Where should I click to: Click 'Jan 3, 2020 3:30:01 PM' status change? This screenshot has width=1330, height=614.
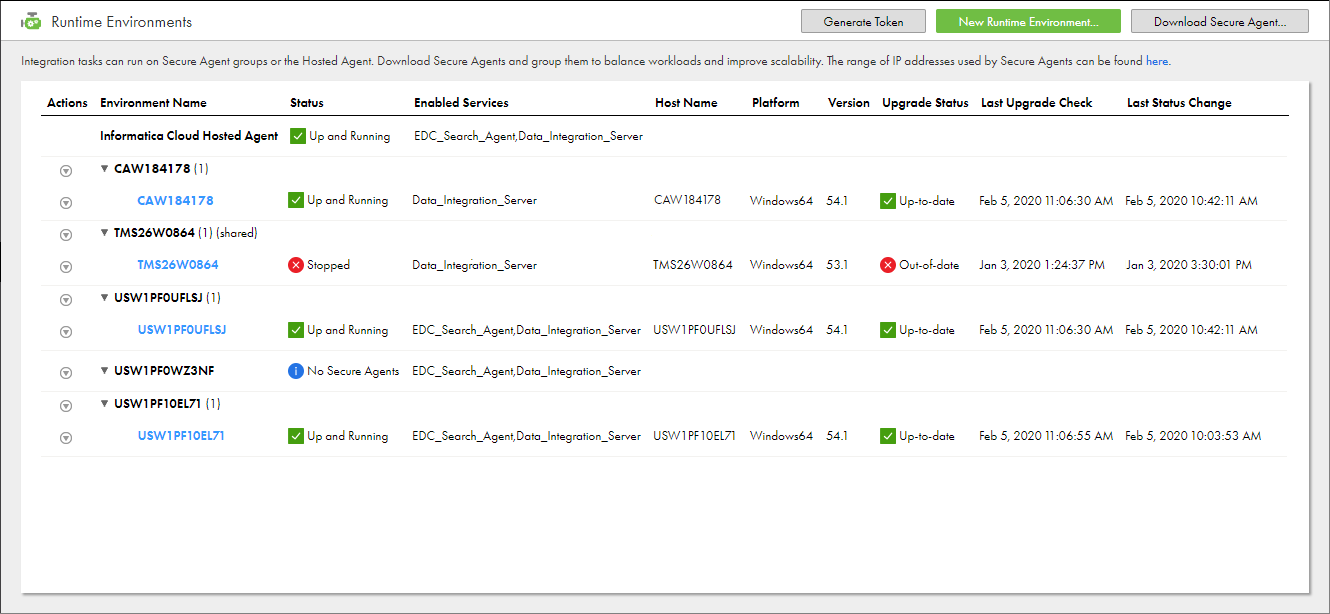(1189, 265)
